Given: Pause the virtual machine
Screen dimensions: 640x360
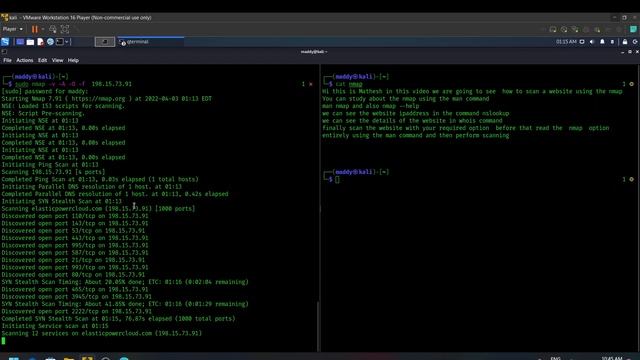Looking at the screenshot, I should 35,29.
